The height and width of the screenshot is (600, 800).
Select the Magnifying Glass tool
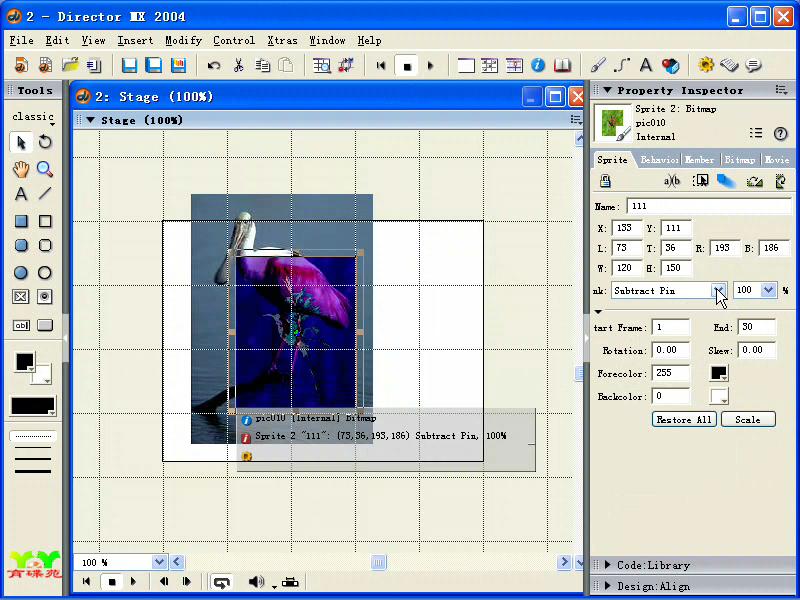coord(45,169)
